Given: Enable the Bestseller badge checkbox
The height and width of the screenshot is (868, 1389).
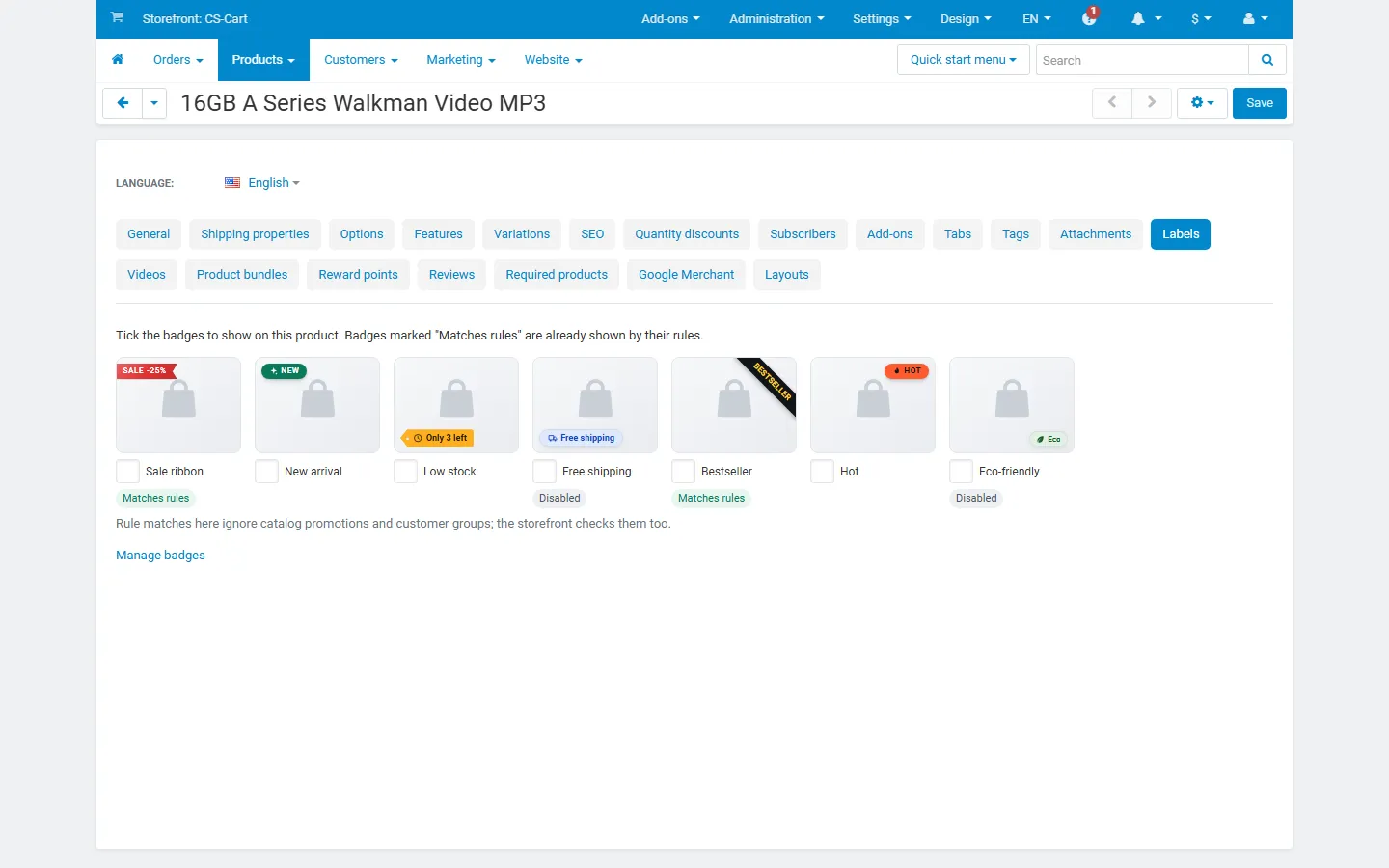Looking at the screenshot, I should [x=683, y=472].
